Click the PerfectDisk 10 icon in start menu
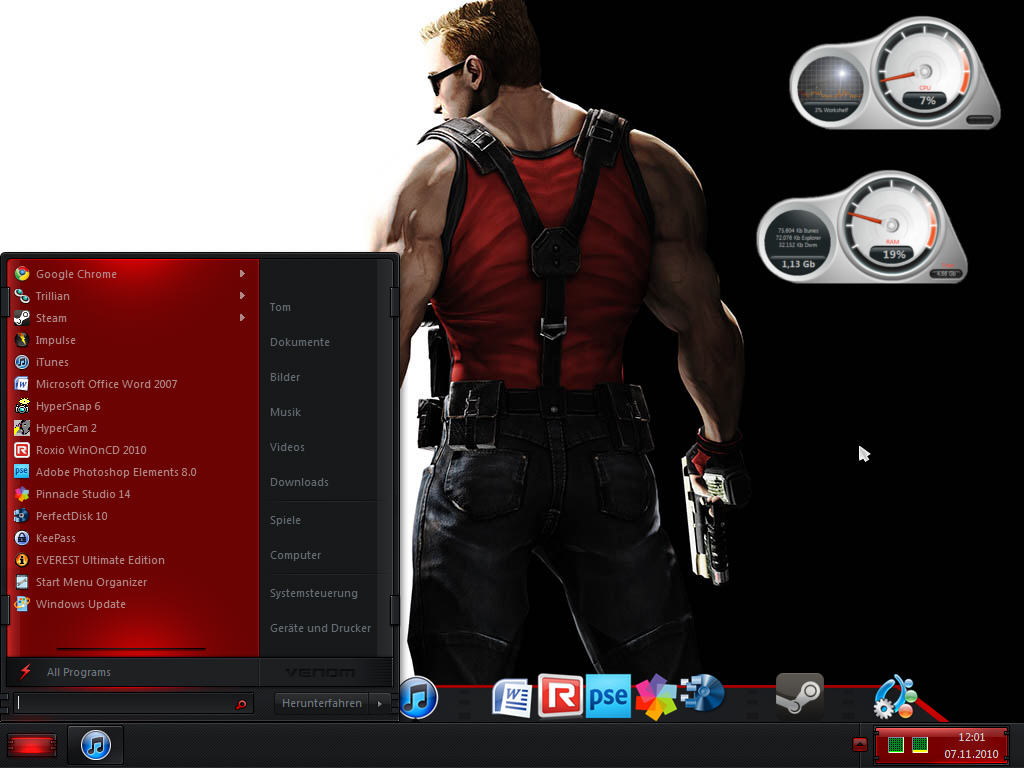Image resolution: width=1024 pixels, height=768 pixels. (x=22, y=516)
